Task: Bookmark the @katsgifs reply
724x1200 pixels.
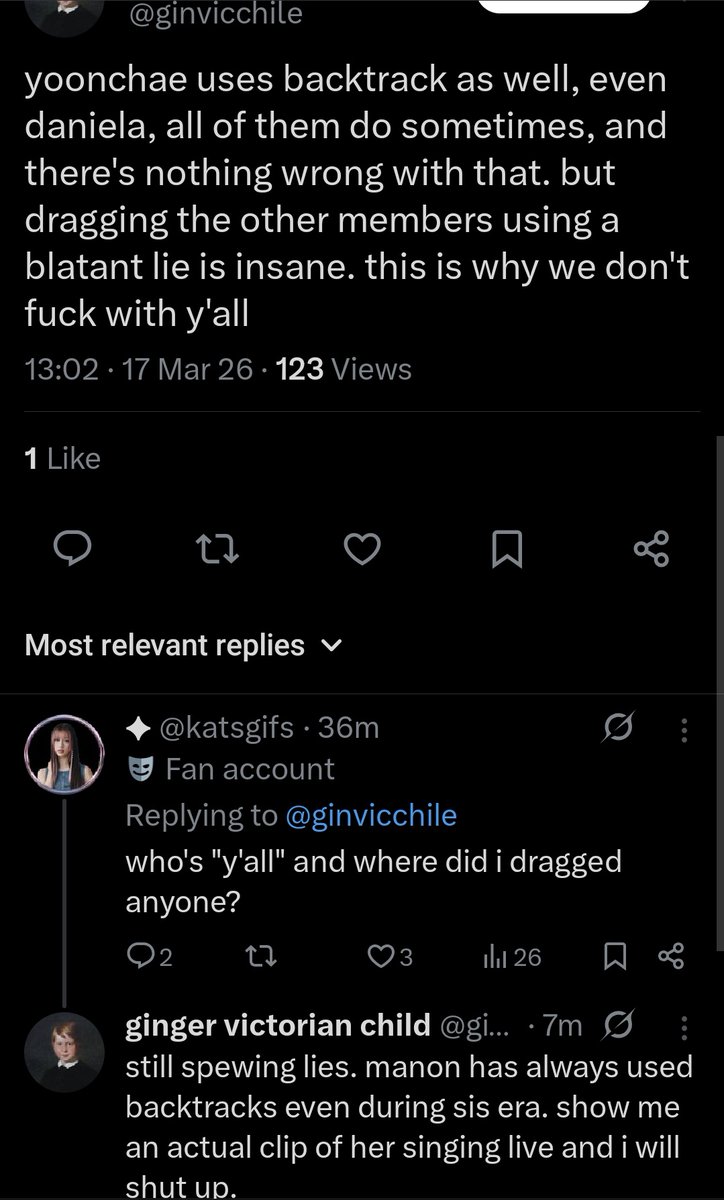Action: coord(612,957)
